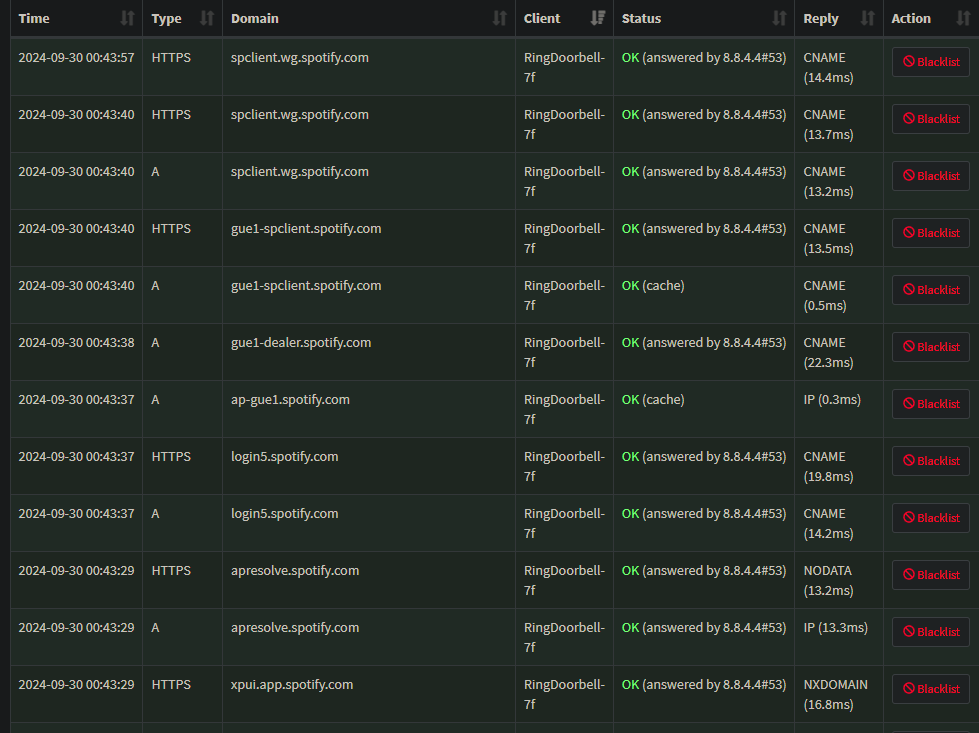Sort the table by the Client column
The image size is (979, 733).
point(564,19)
